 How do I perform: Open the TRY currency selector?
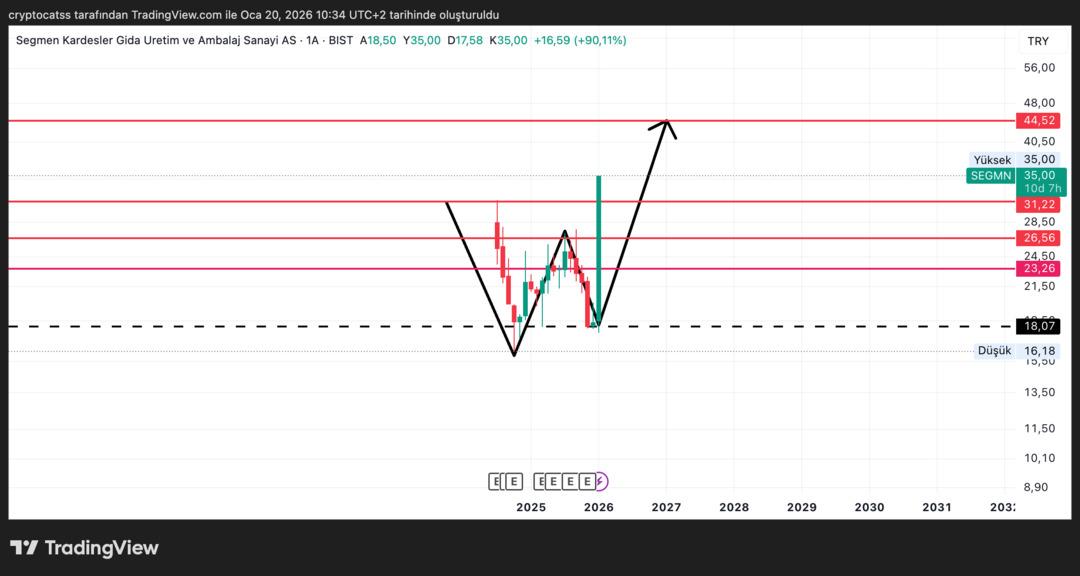click(x=1038, y=41)
